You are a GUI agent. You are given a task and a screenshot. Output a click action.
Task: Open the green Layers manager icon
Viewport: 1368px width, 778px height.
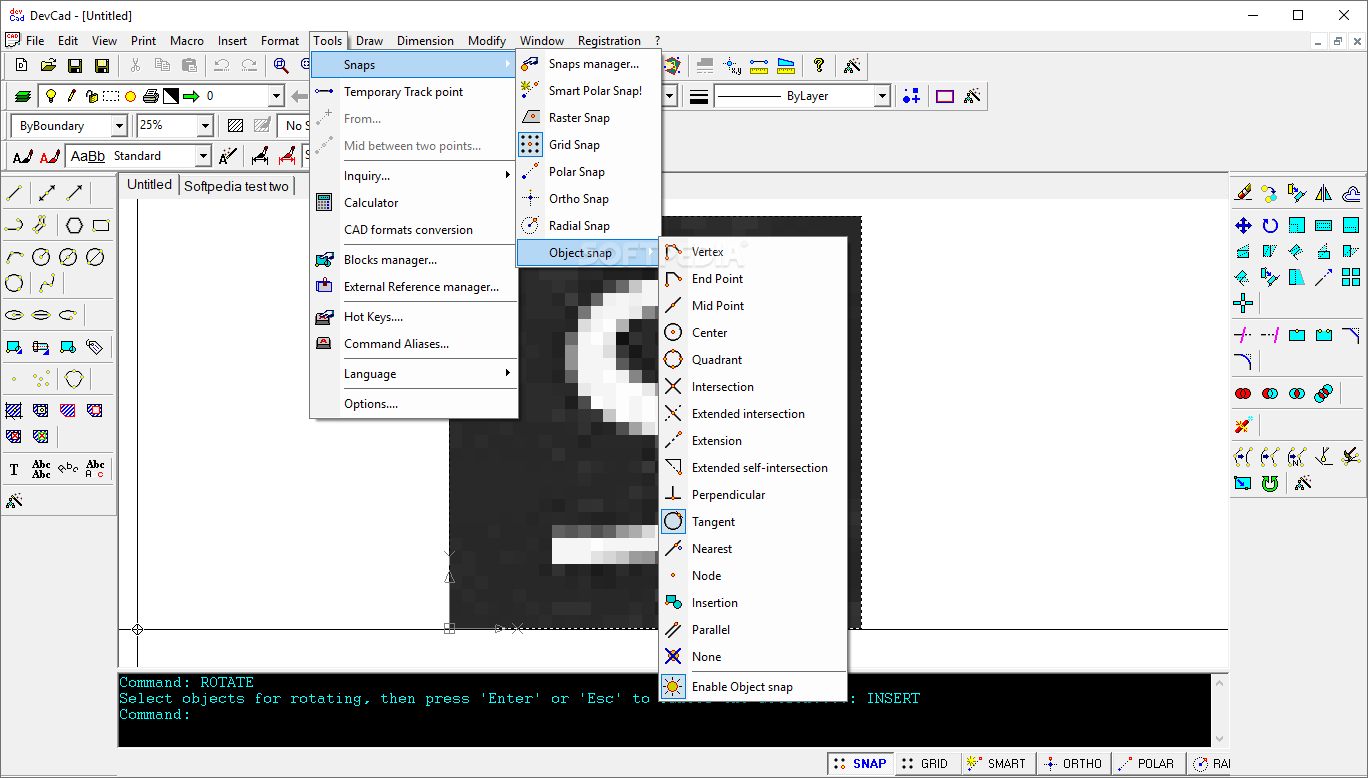pyautogui.click(x=22, y=96)
